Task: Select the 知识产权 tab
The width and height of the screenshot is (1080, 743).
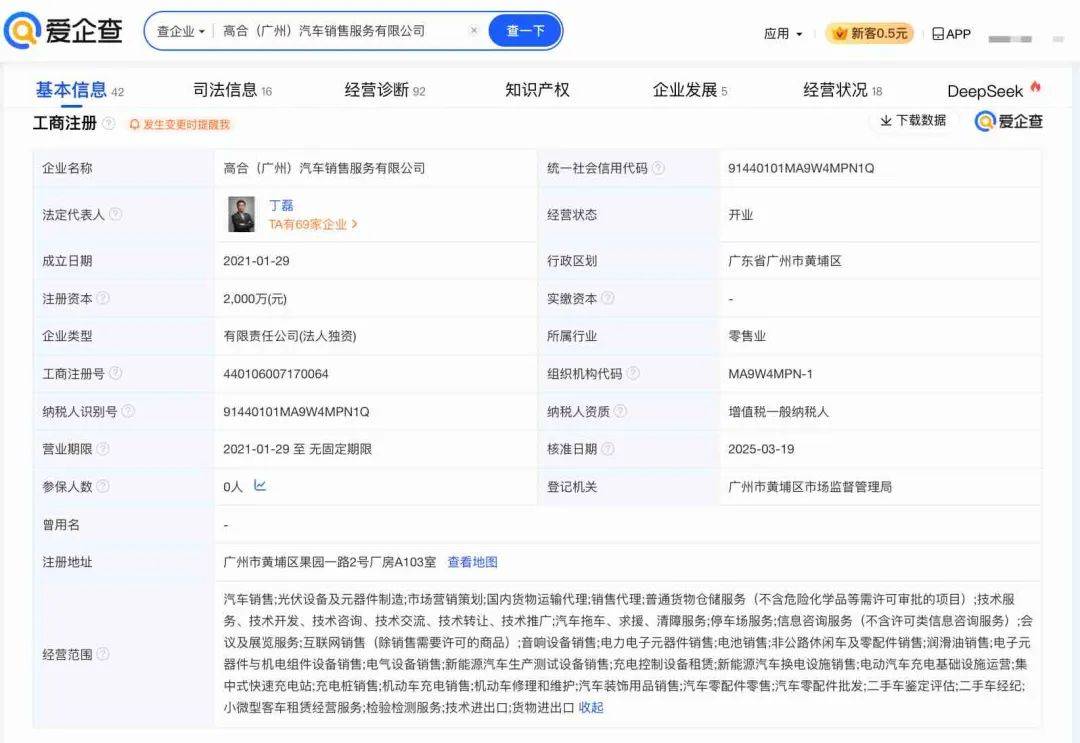Action: 537,90
